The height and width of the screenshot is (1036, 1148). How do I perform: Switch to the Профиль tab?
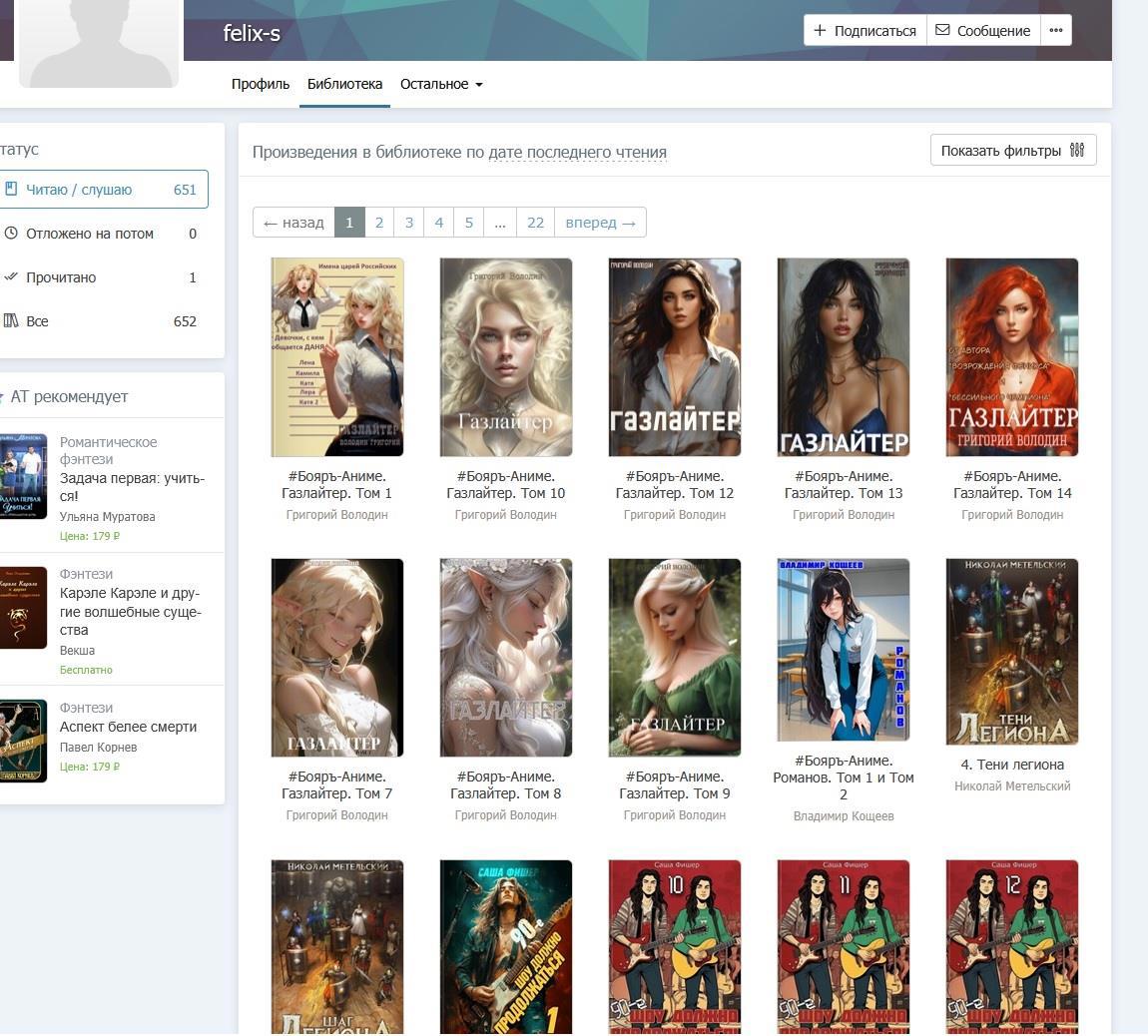(260, 84)
